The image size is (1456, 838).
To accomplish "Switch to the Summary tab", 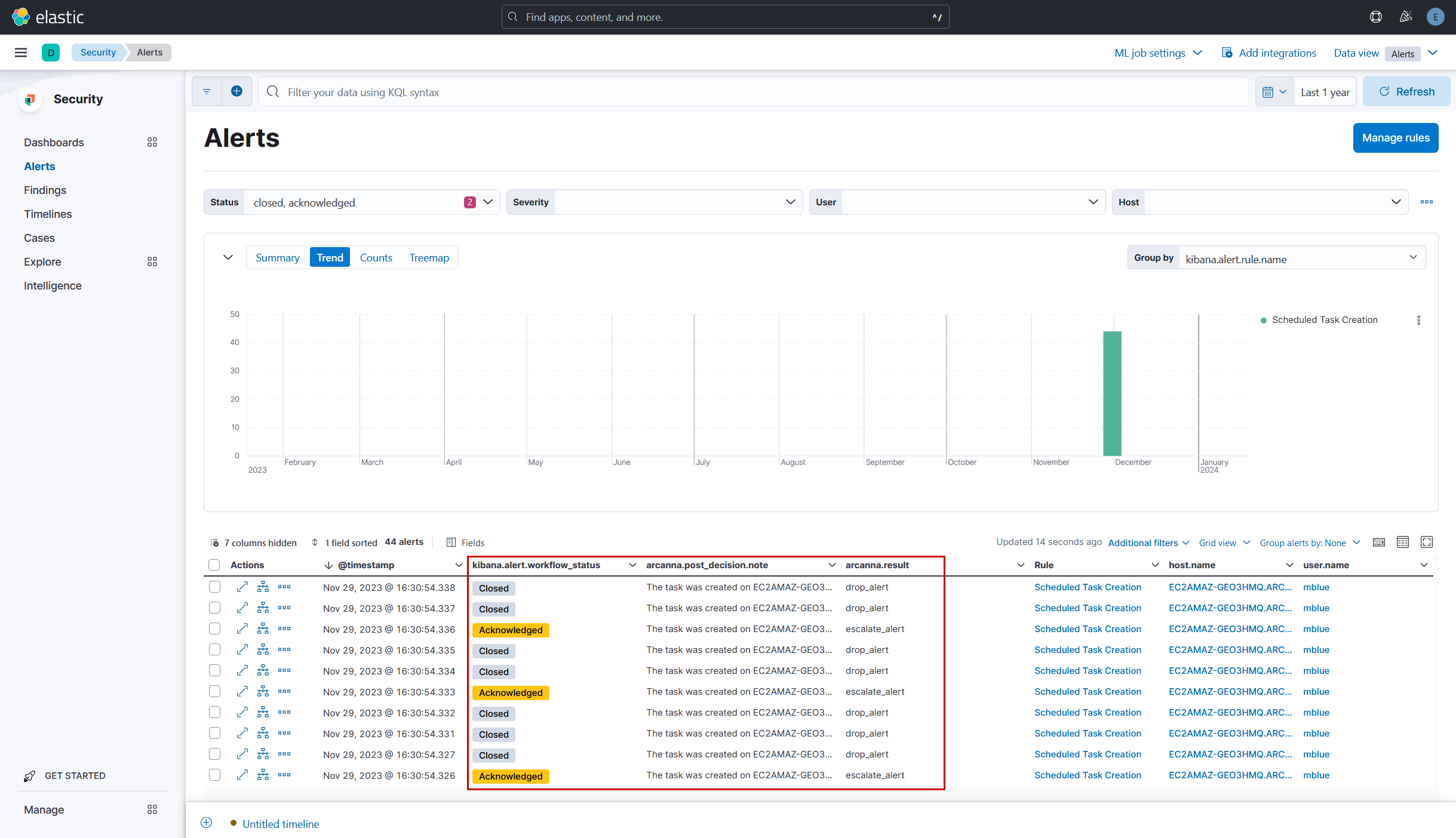I will point(278,258).
